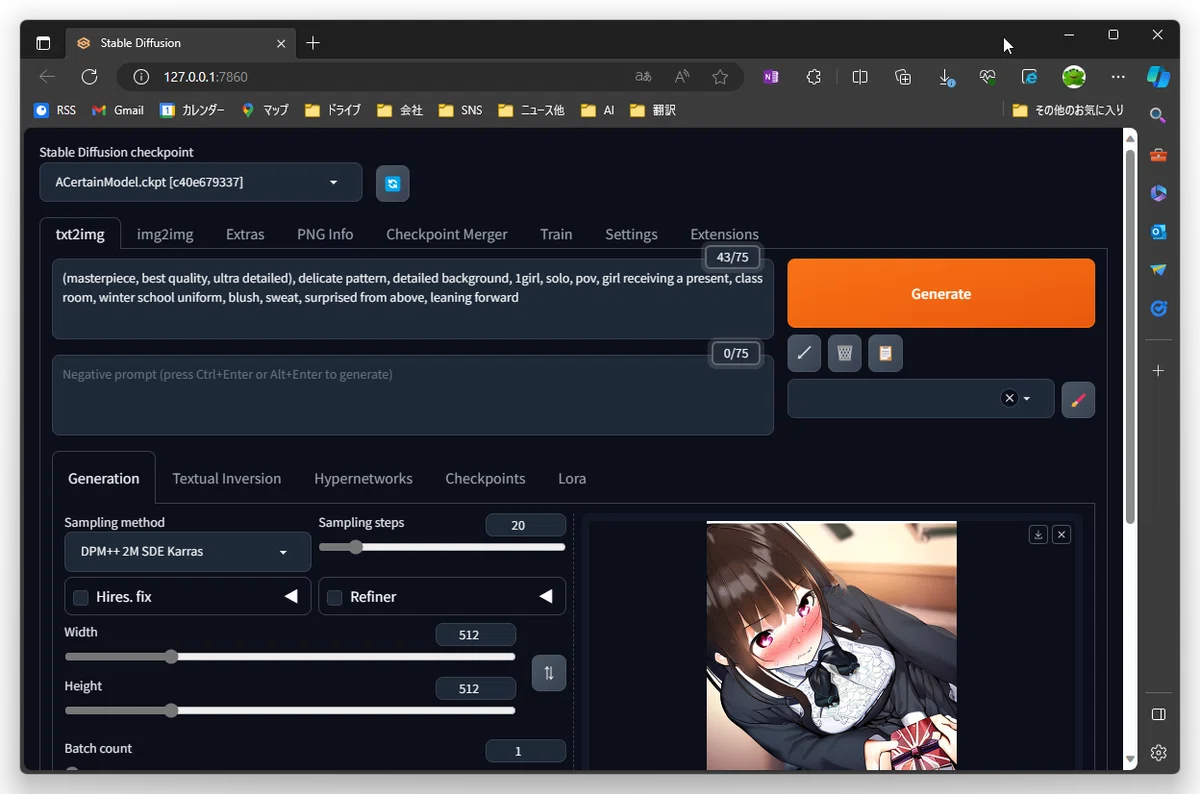Add a sidebar app with plus
The width and height of the screenshot is (1200, 794).
[1158, 371]
